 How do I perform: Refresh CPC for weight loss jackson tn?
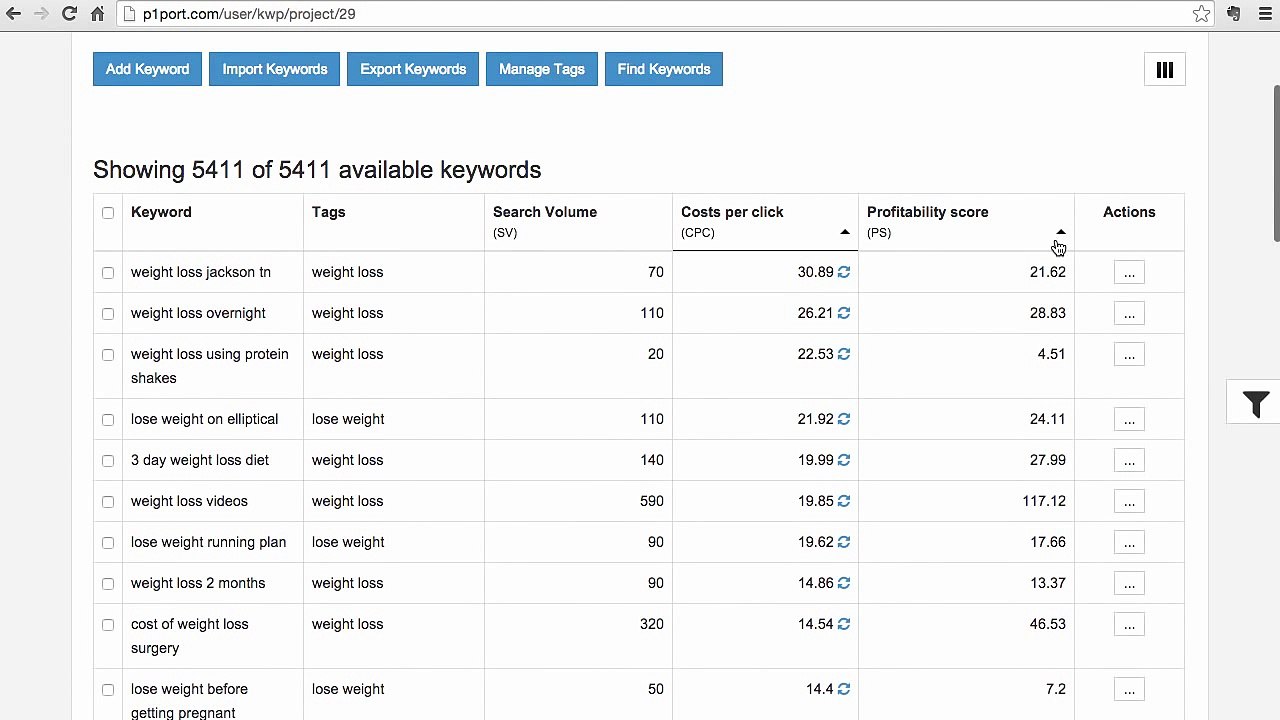pos(844,272)
